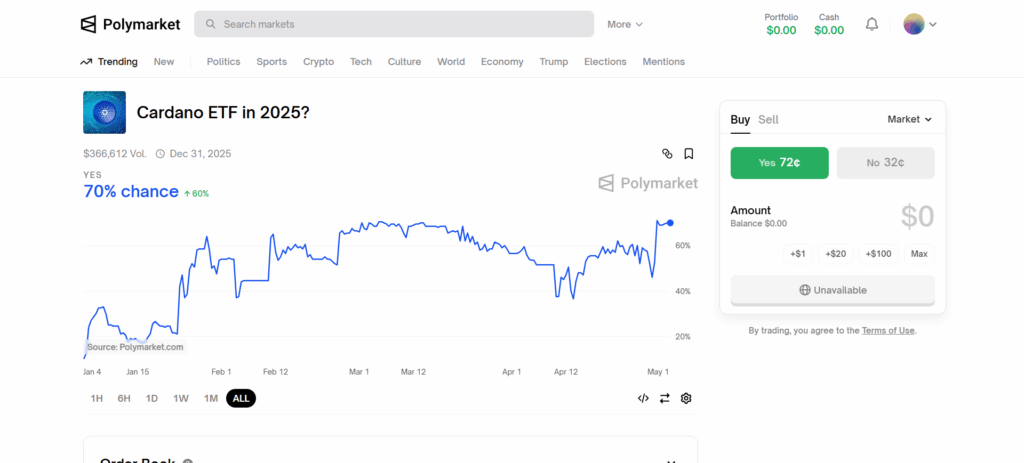The image size is (1024, 463).
Task: View Portfolio $0.00 balance
Action: pos(781,24)
